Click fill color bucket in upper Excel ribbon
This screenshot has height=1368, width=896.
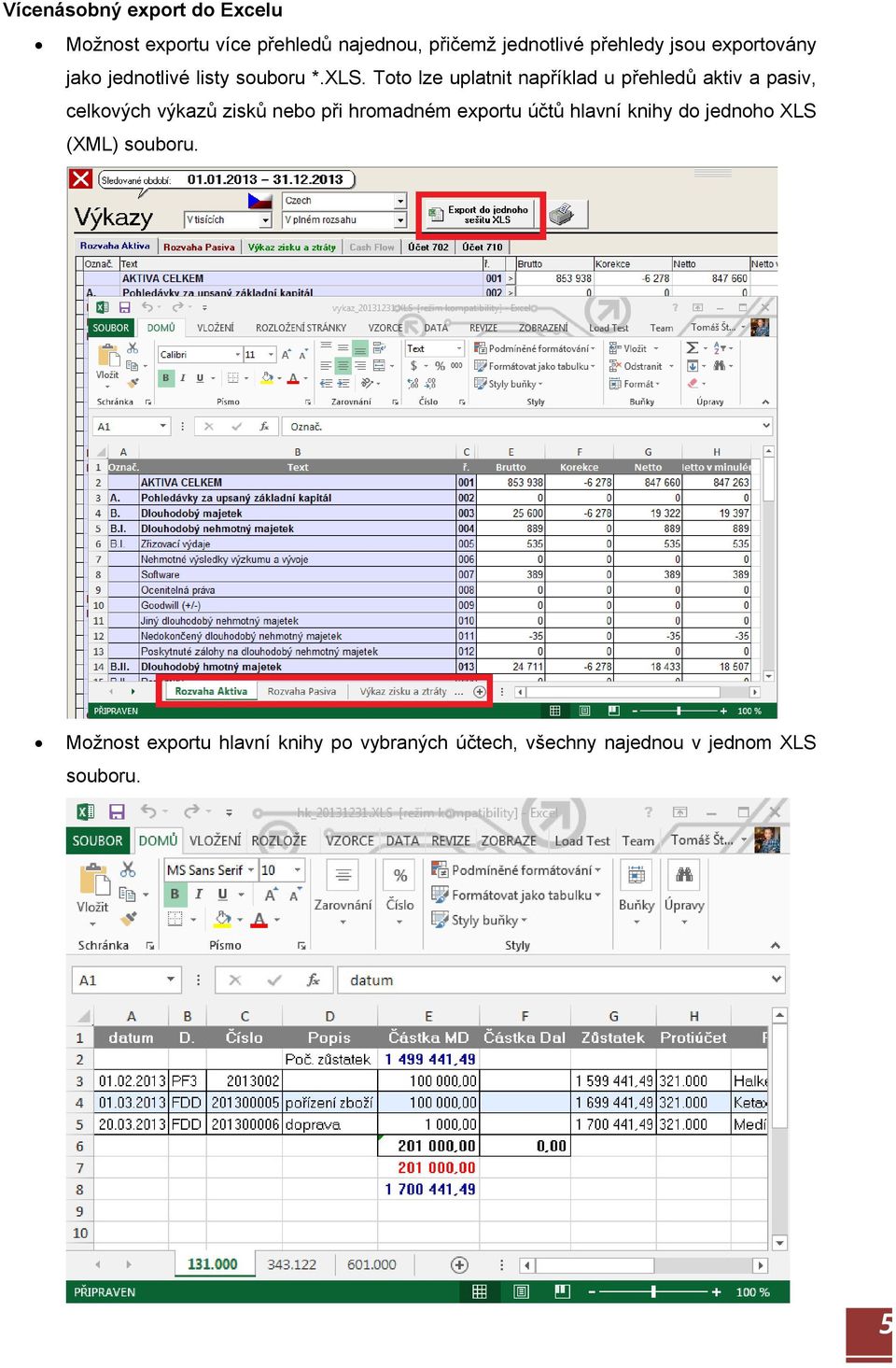[267, 378]
